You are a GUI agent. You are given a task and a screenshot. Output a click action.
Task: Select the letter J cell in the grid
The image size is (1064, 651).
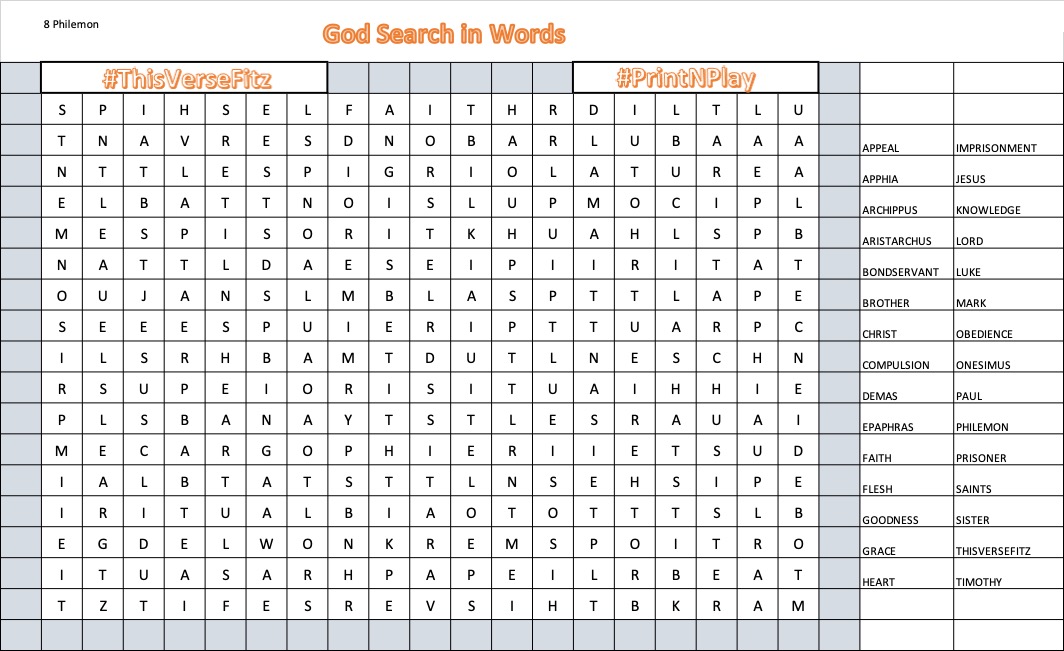pos(143,296)
